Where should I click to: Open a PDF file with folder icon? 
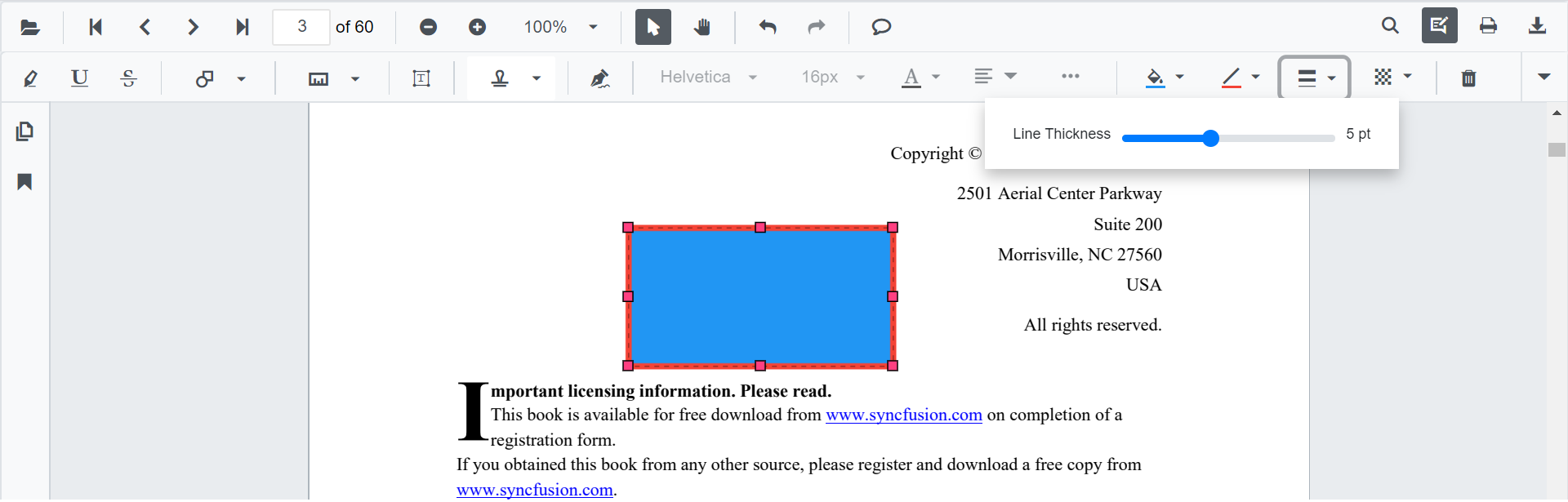(x=30, y=27)
